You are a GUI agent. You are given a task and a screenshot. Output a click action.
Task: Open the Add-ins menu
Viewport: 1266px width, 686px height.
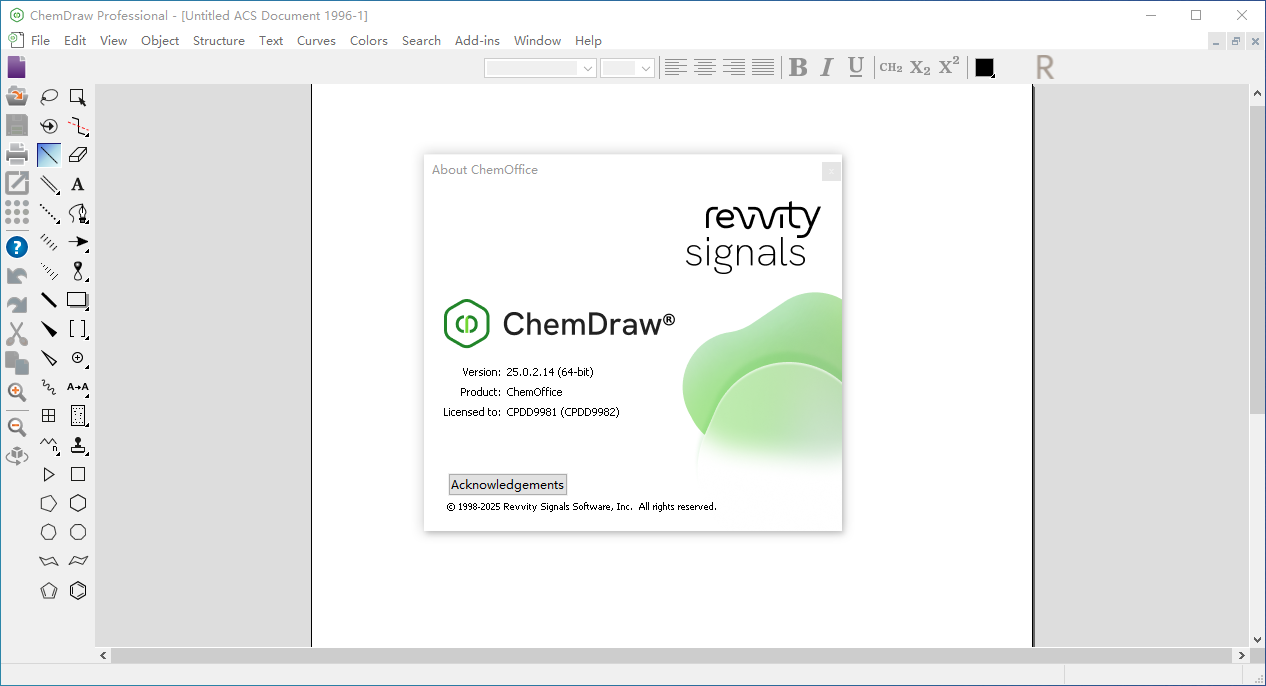477,41
